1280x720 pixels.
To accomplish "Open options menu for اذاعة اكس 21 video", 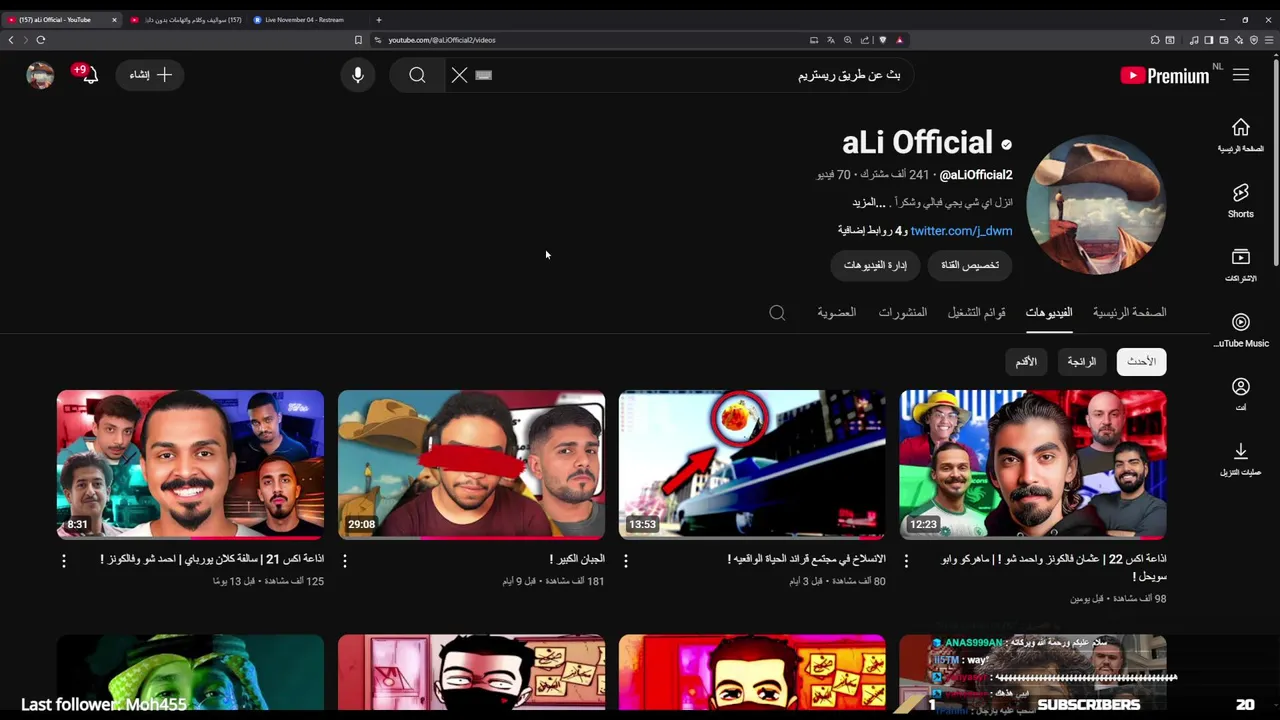I will pyautogui.click(x=64, y=561).
